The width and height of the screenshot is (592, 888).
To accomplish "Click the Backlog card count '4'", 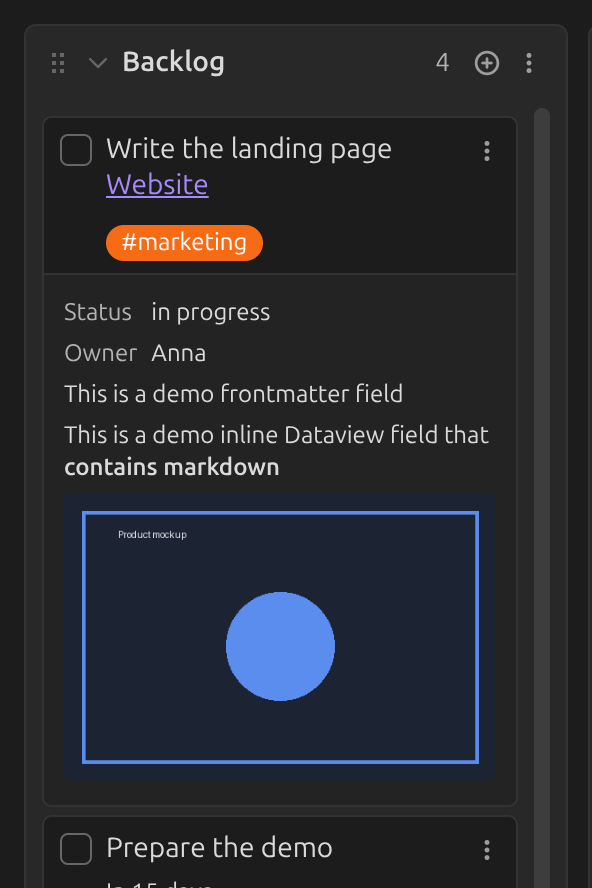I will click(x=442, y=63).
